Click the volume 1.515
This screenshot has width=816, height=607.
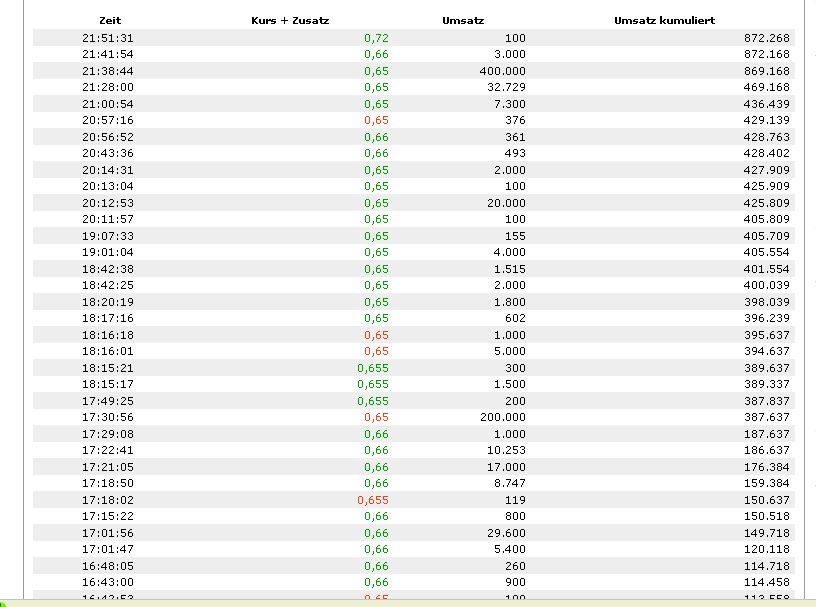click(509, 269)
